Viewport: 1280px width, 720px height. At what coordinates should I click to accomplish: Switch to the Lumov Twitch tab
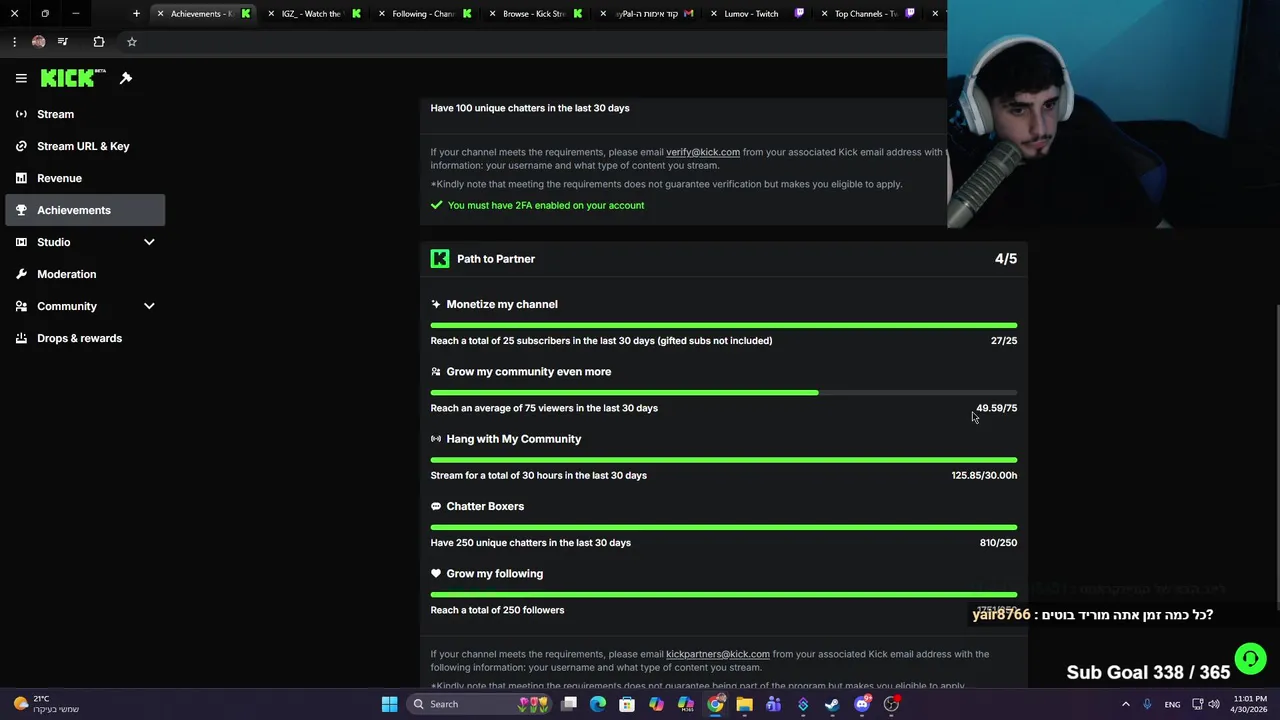point(756,14)
